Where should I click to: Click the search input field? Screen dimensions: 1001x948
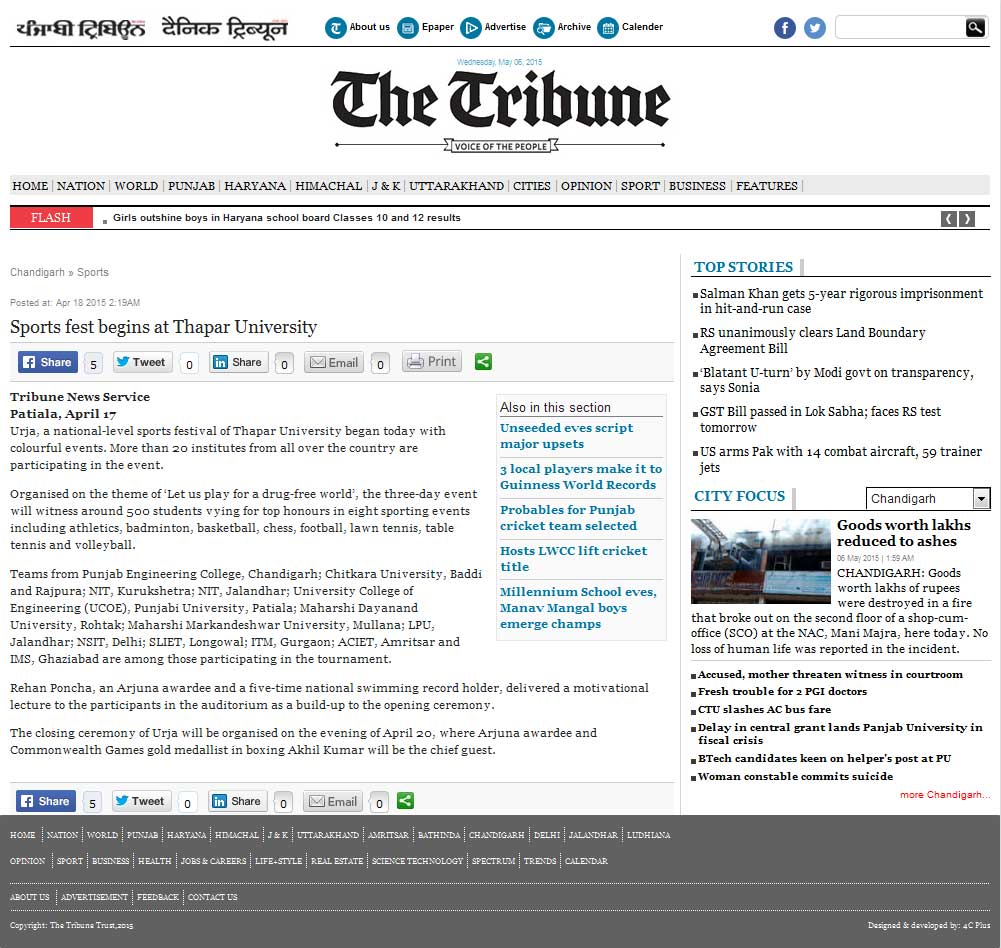coord(900,27)
